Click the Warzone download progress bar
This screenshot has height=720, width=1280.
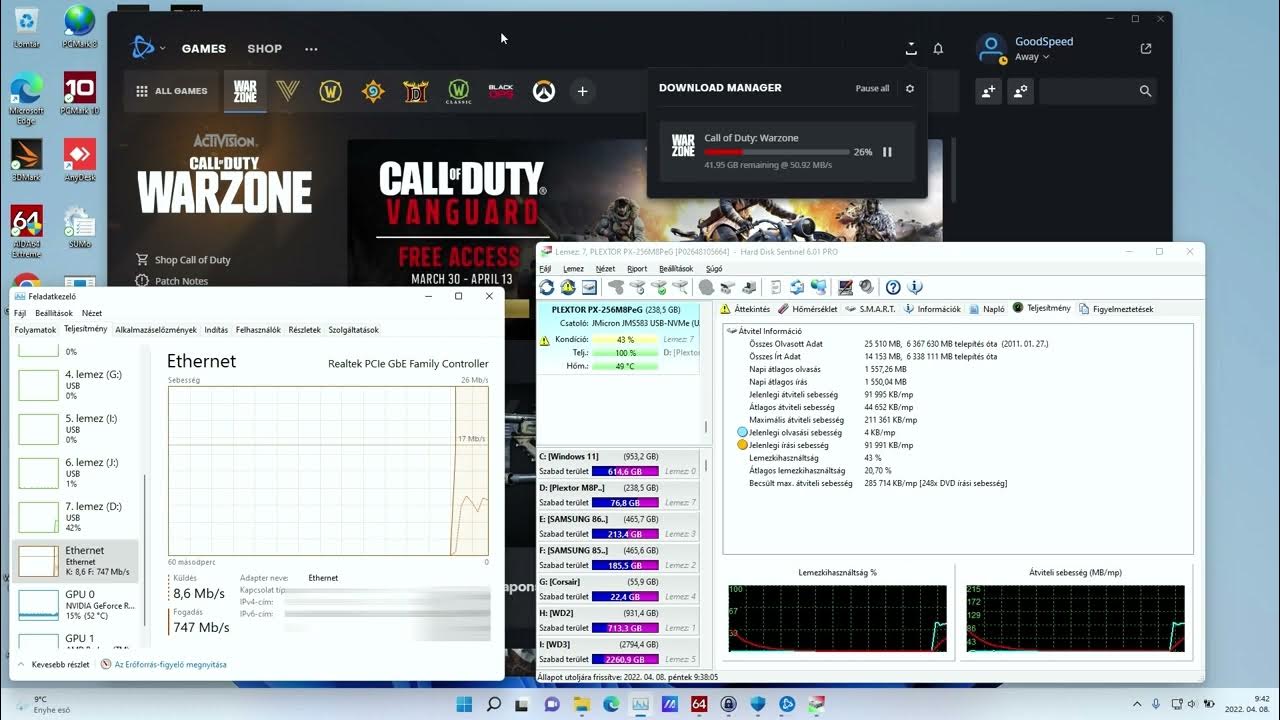click(x=775, y=152)
